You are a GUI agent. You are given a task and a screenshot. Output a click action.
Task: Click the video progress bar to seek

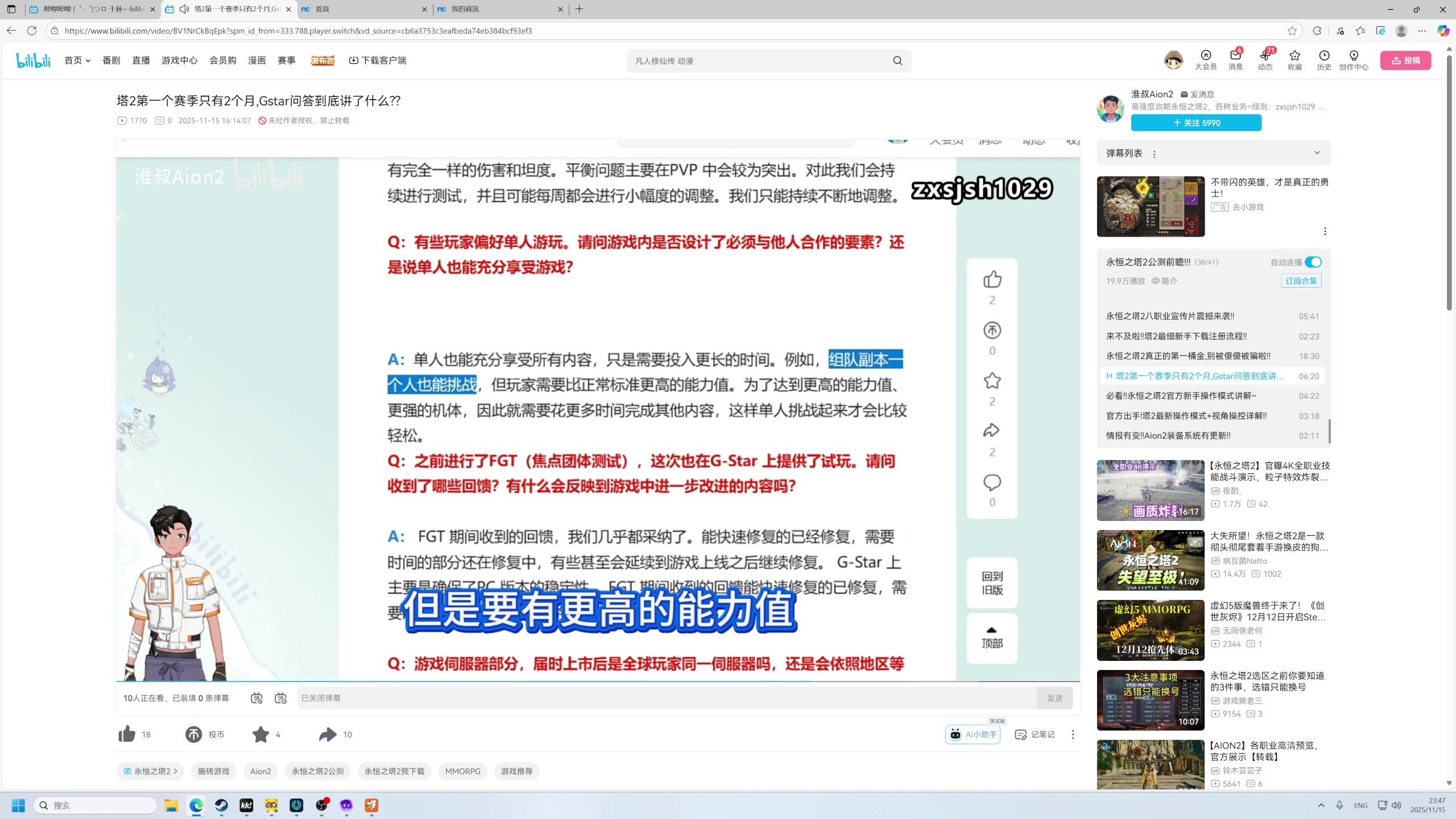[x=597, y=680]
